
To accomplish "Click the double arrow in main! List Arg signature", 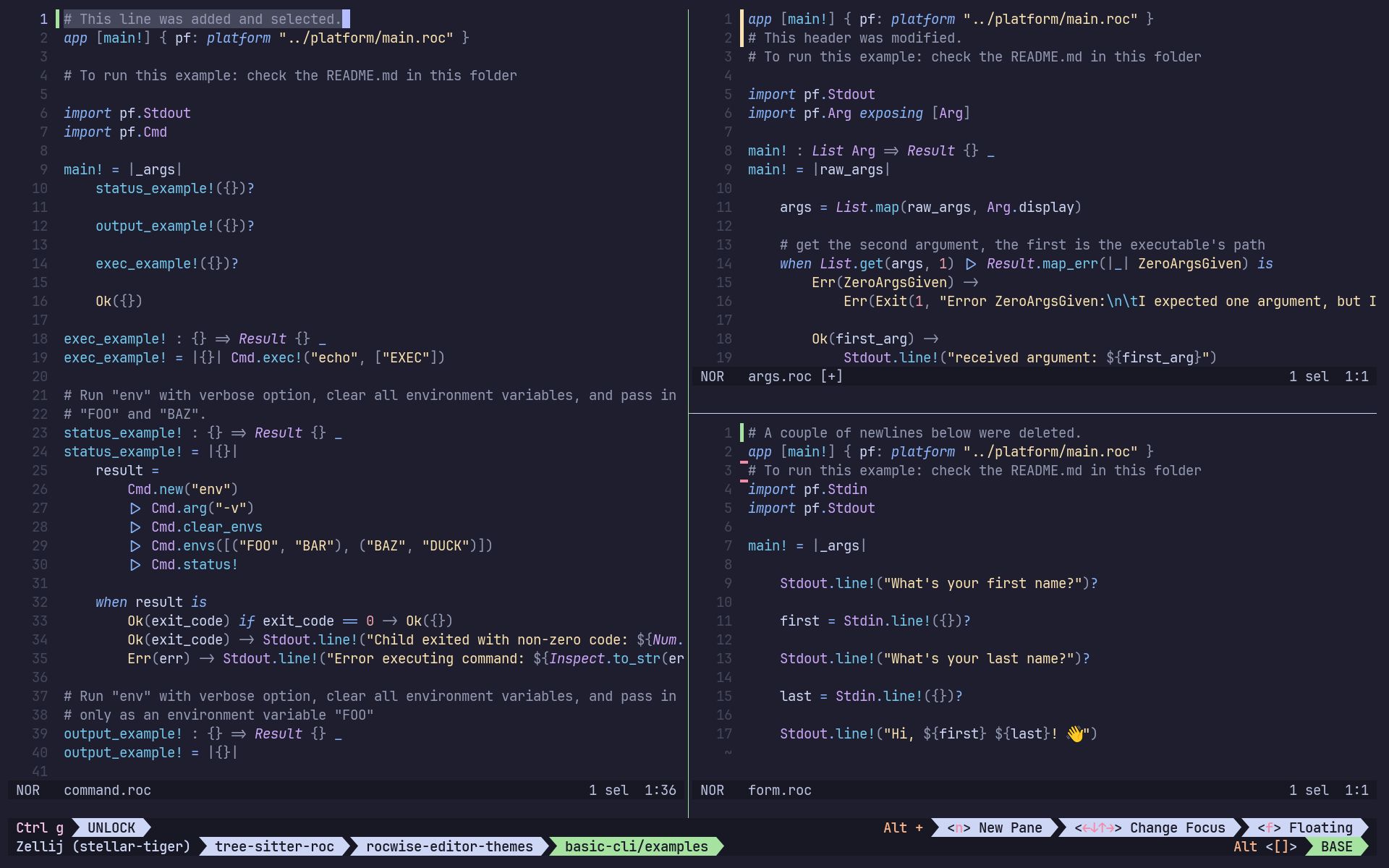I will click(891, 150).
